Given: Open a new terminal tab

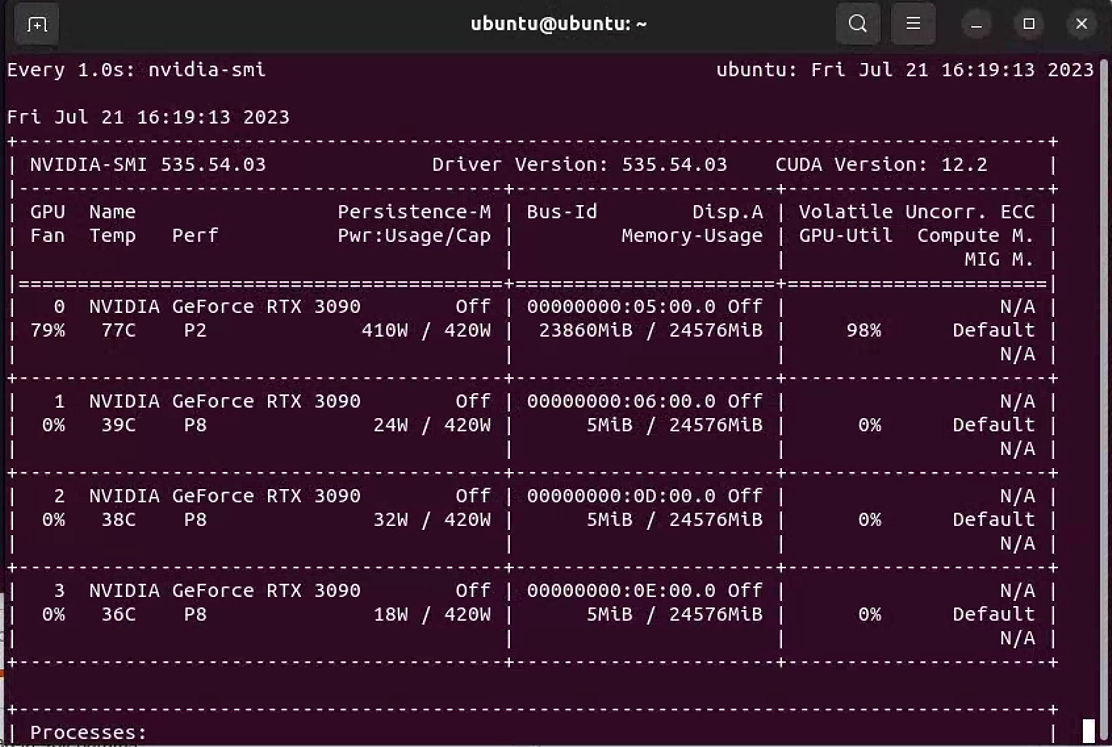Looking at the screenshot, I should point(36,23).
